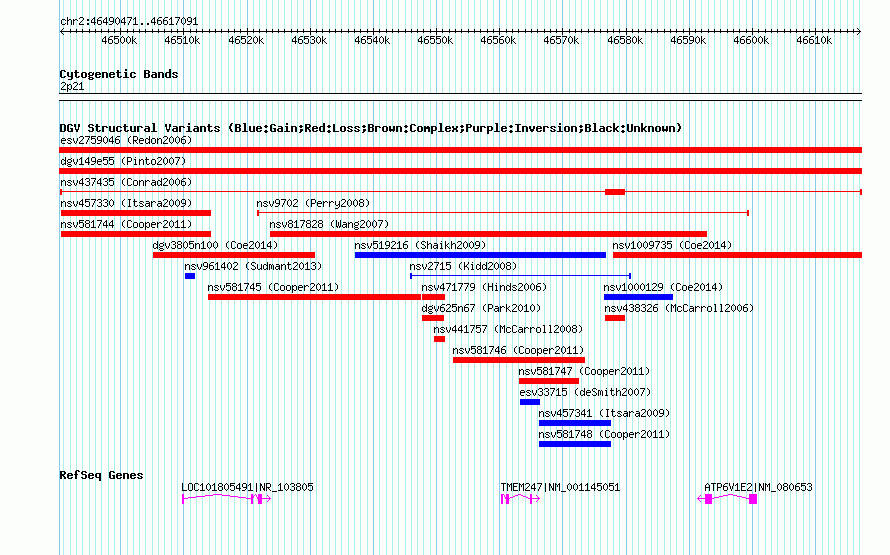The height and width of the screenshot is (555, 890).
Task: Click the nsv471779 (Hinds2006) label
Action: coord(484,287)
